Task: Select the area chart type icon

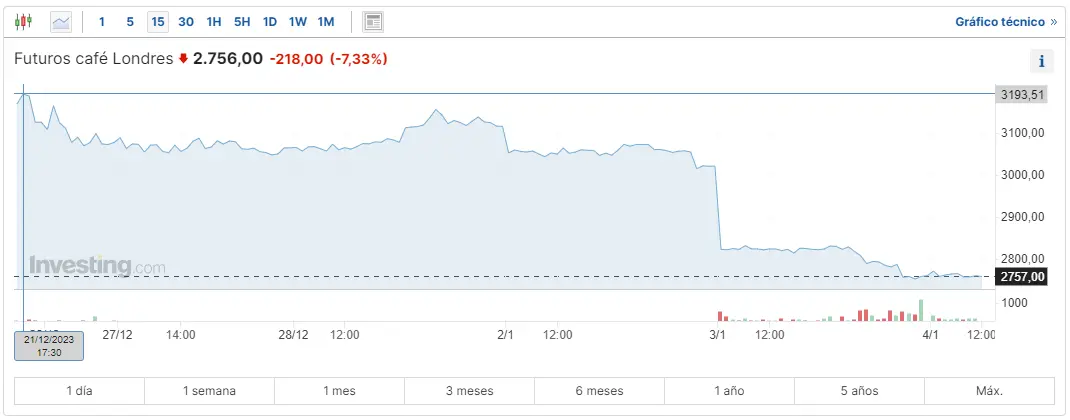Action: [x=61, y=21]
